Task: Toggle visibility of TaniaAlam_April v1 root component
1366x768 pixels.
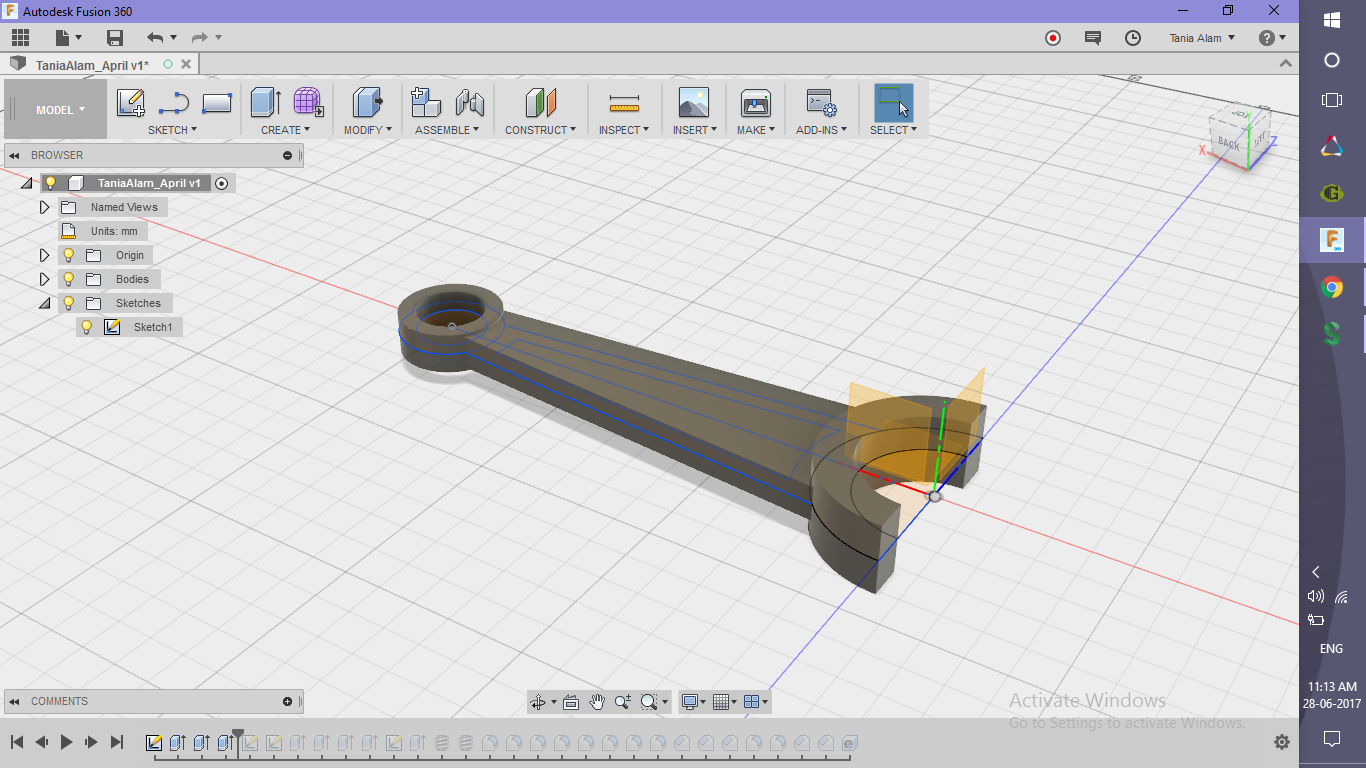Action: pos(50,183)
